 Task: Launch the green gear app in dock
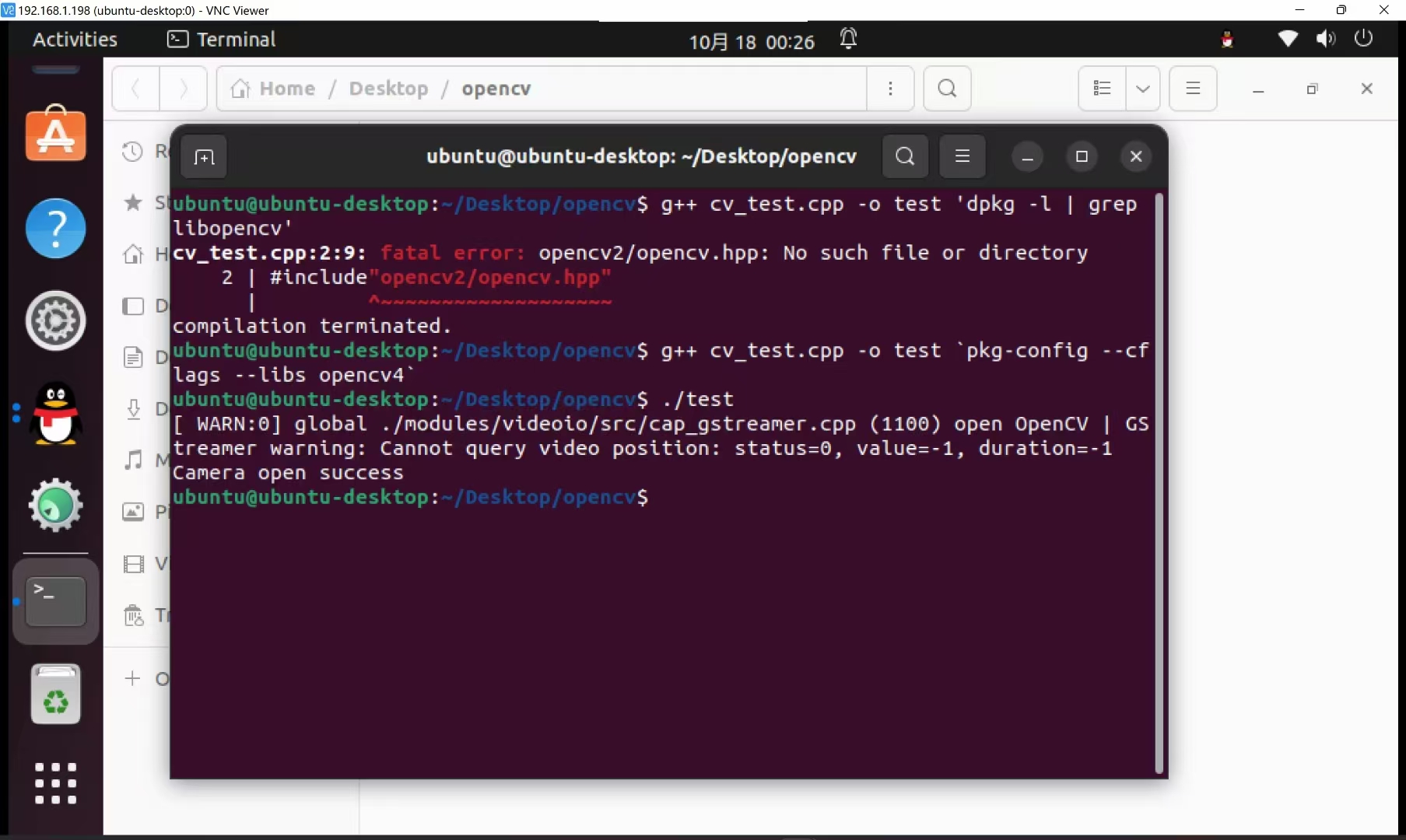click(x=55, y=506)
